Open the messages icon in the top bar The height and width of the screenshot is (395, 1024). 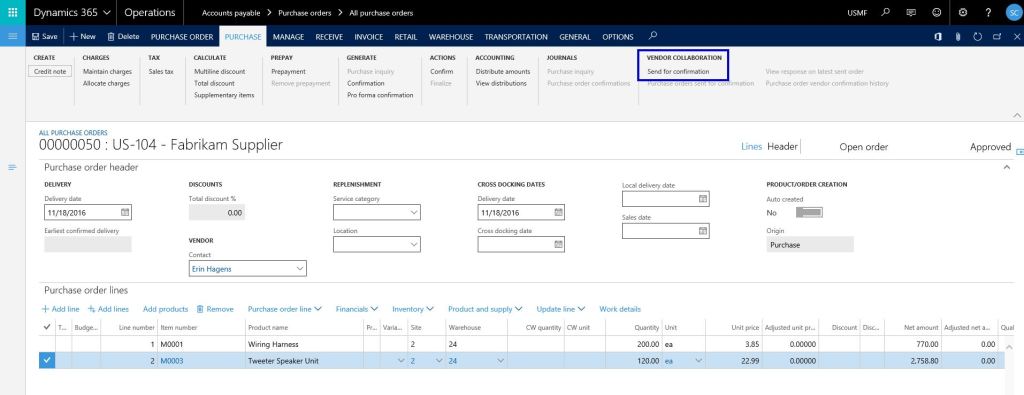911,12
